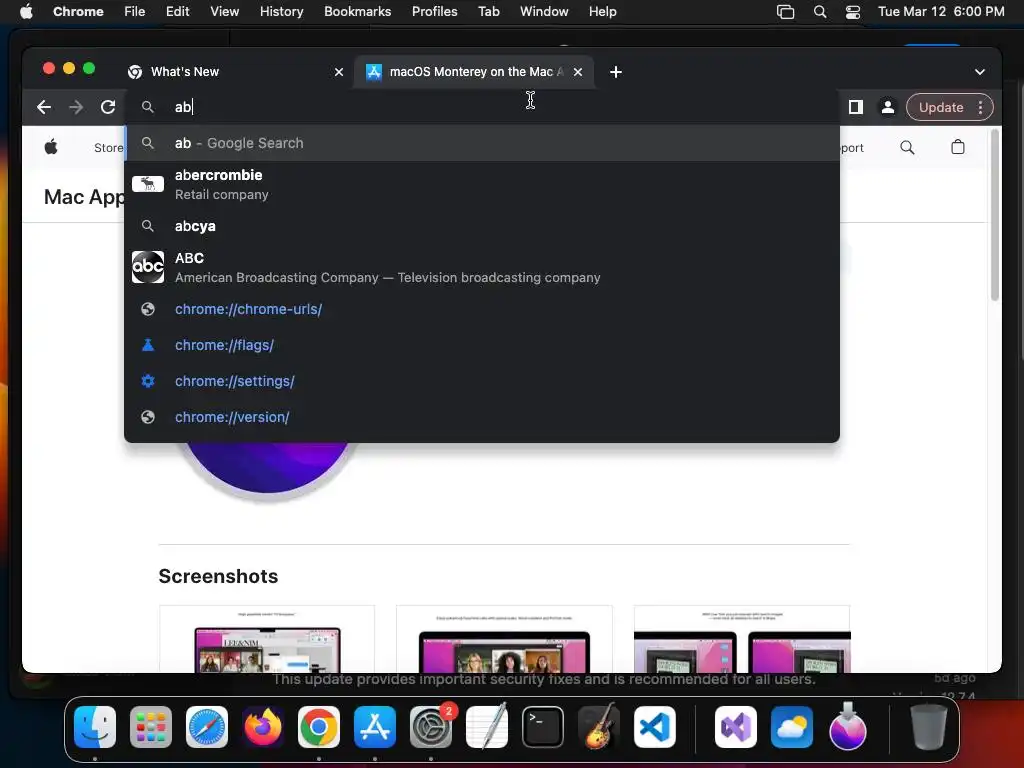This screenshot has width=1024, height=768.
Task: Open the weather cloud app in Dock
Action: (x=792, y=727)
